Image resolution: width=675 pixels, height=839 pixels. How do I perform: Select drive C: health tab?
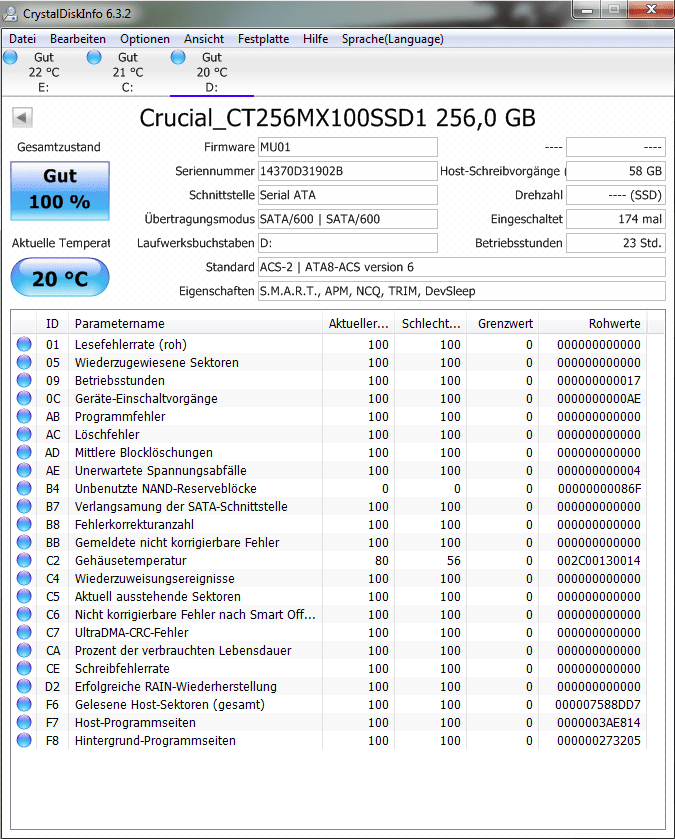click(127, 72)
